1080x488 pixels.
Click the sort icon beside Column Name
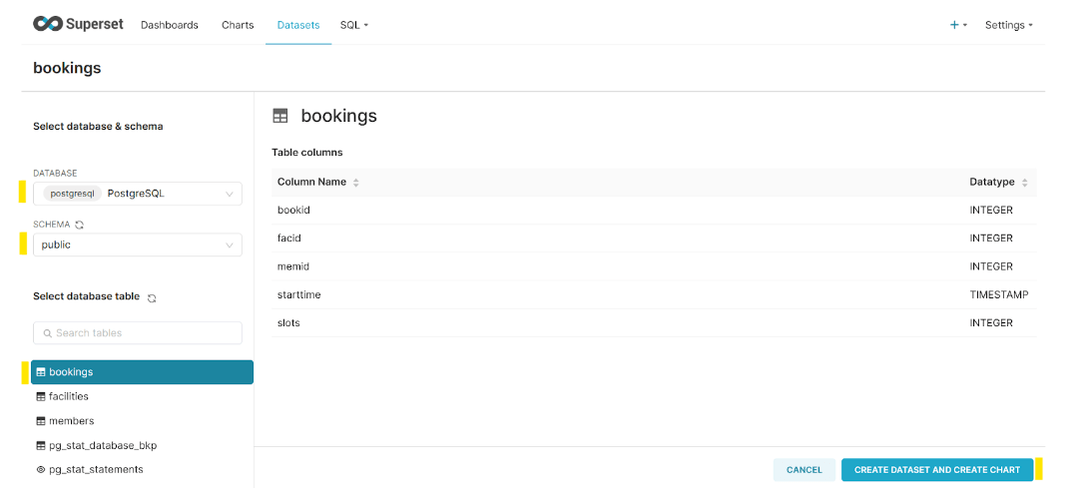[356, 183]
